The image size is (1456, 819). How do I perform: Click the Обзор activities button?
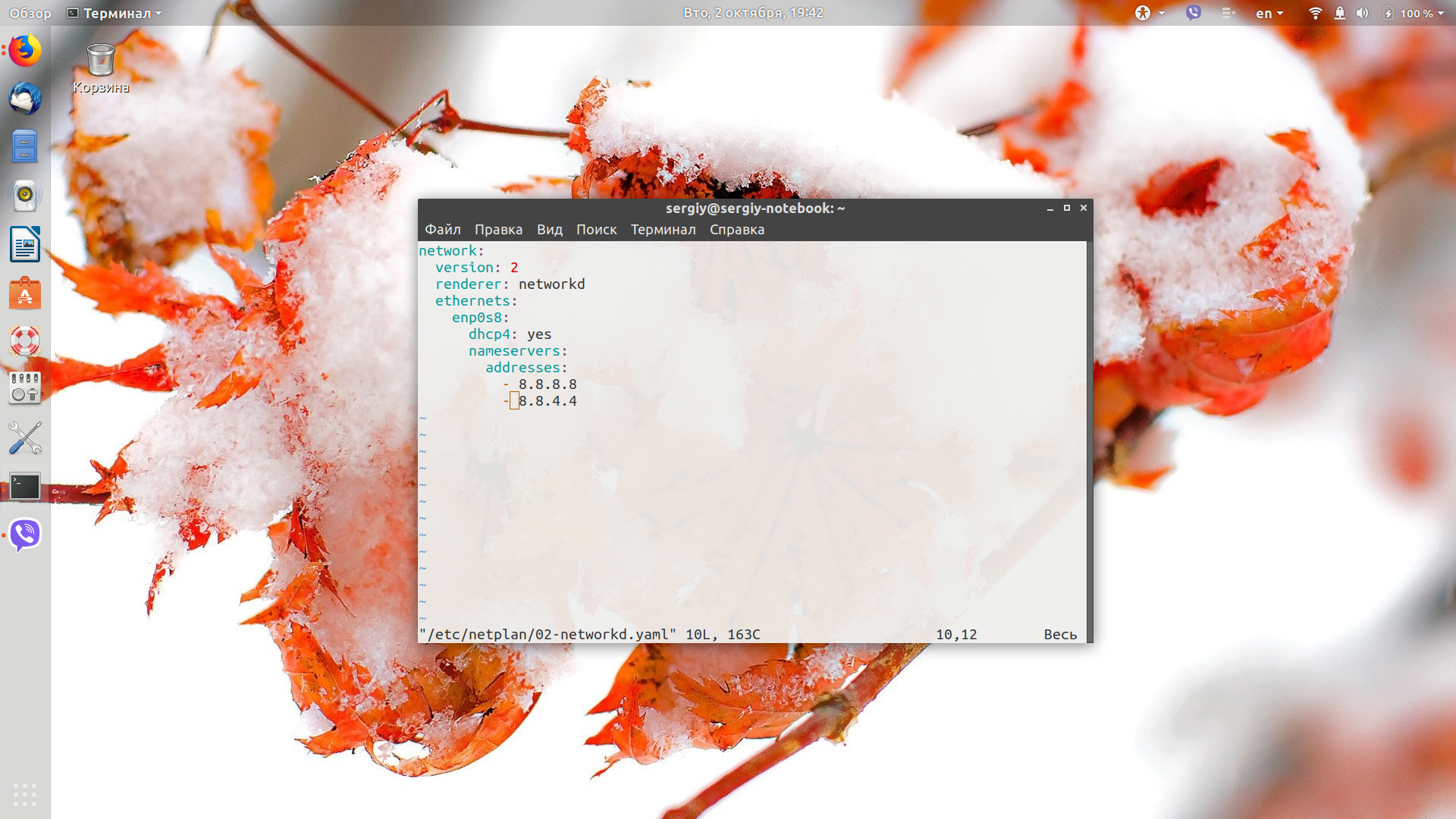(x=30, y=13)
